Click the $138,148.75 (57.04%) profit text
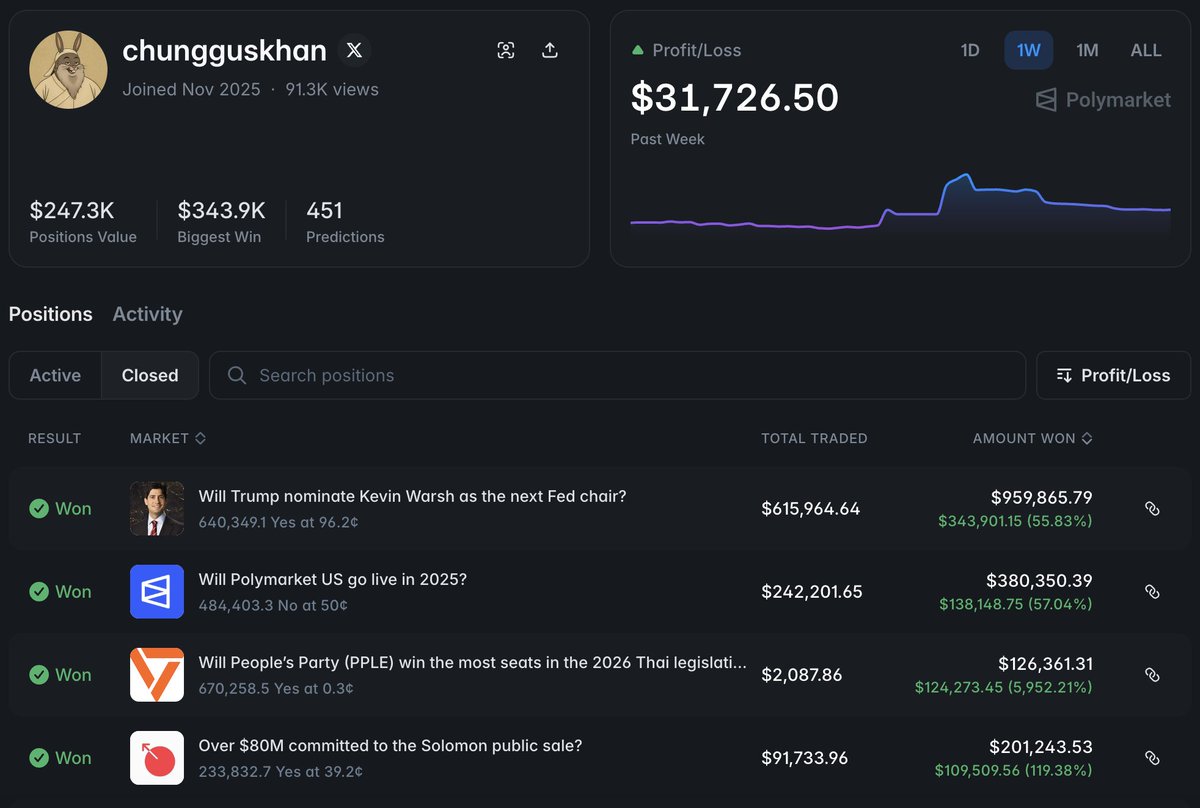 [x=1016, y=604]
